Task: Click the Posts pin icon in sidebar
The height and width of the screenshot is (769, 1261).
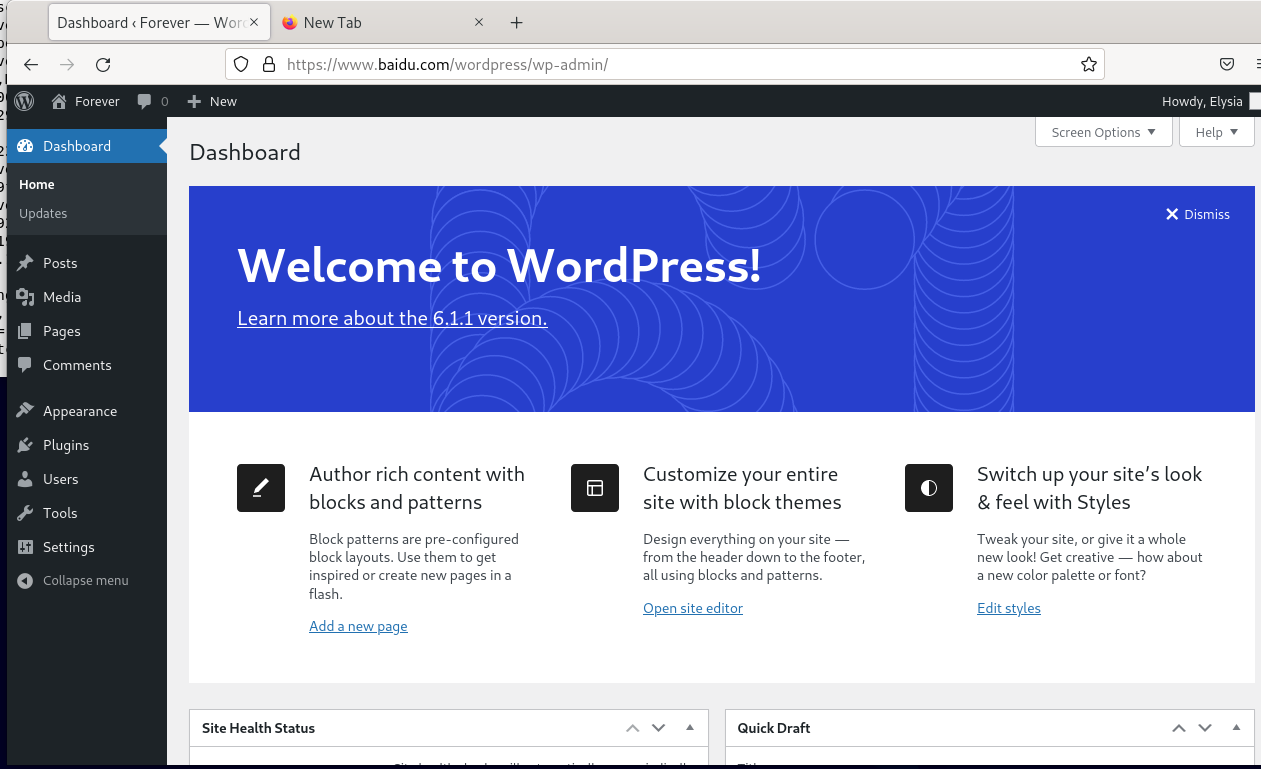Action: [x=25, y=263]
